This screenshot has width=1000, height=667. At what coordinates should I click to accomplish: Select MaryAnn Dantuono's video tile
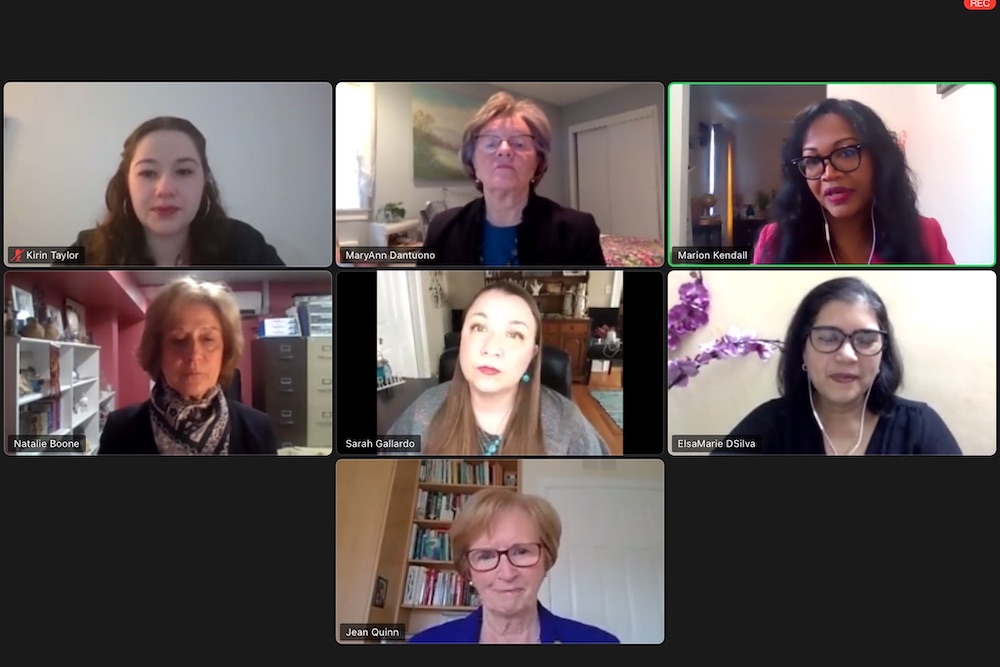tap(500, 174)
